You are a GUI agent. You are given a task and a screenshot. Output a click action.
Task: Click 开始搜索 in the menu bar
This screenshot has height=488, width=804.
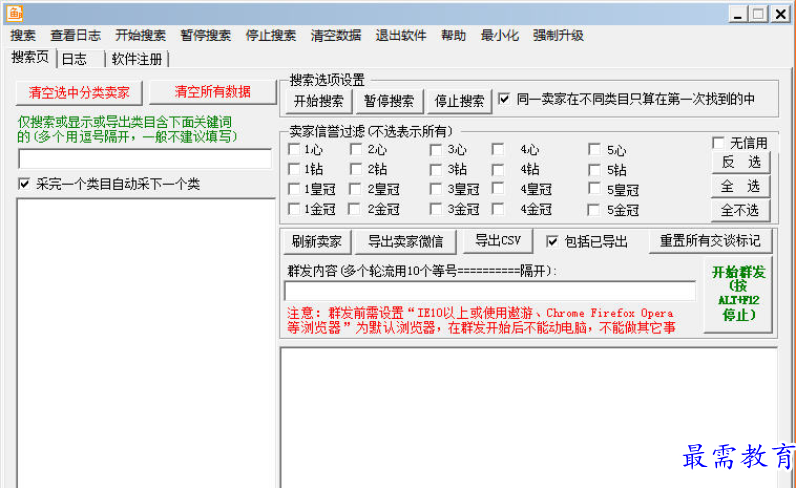(x=140, y=35)
